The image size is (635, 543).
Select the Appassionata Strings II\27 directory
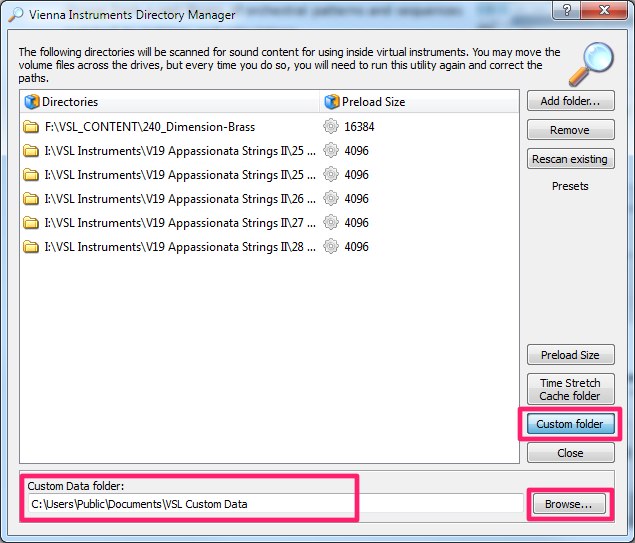(x=180, y=223)
